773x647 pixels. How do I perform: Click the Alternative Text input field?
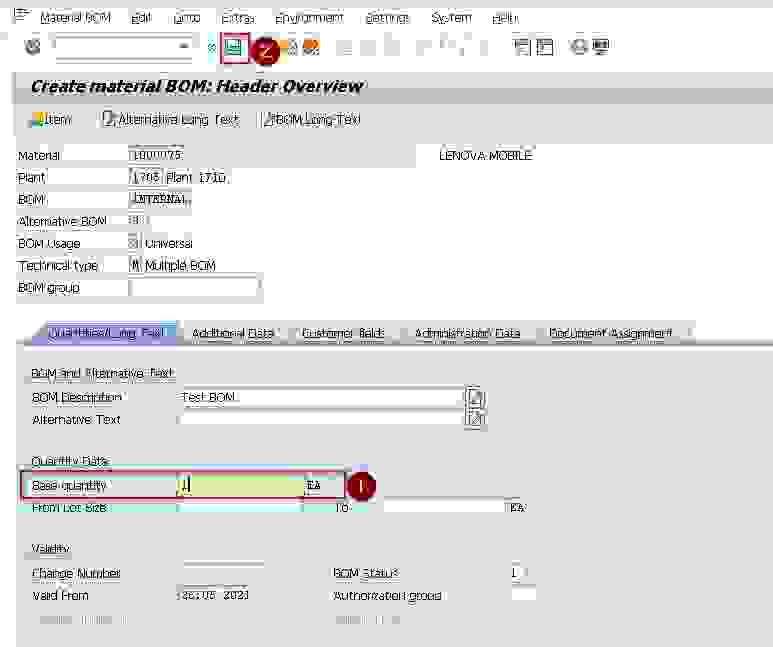(321, 420)
